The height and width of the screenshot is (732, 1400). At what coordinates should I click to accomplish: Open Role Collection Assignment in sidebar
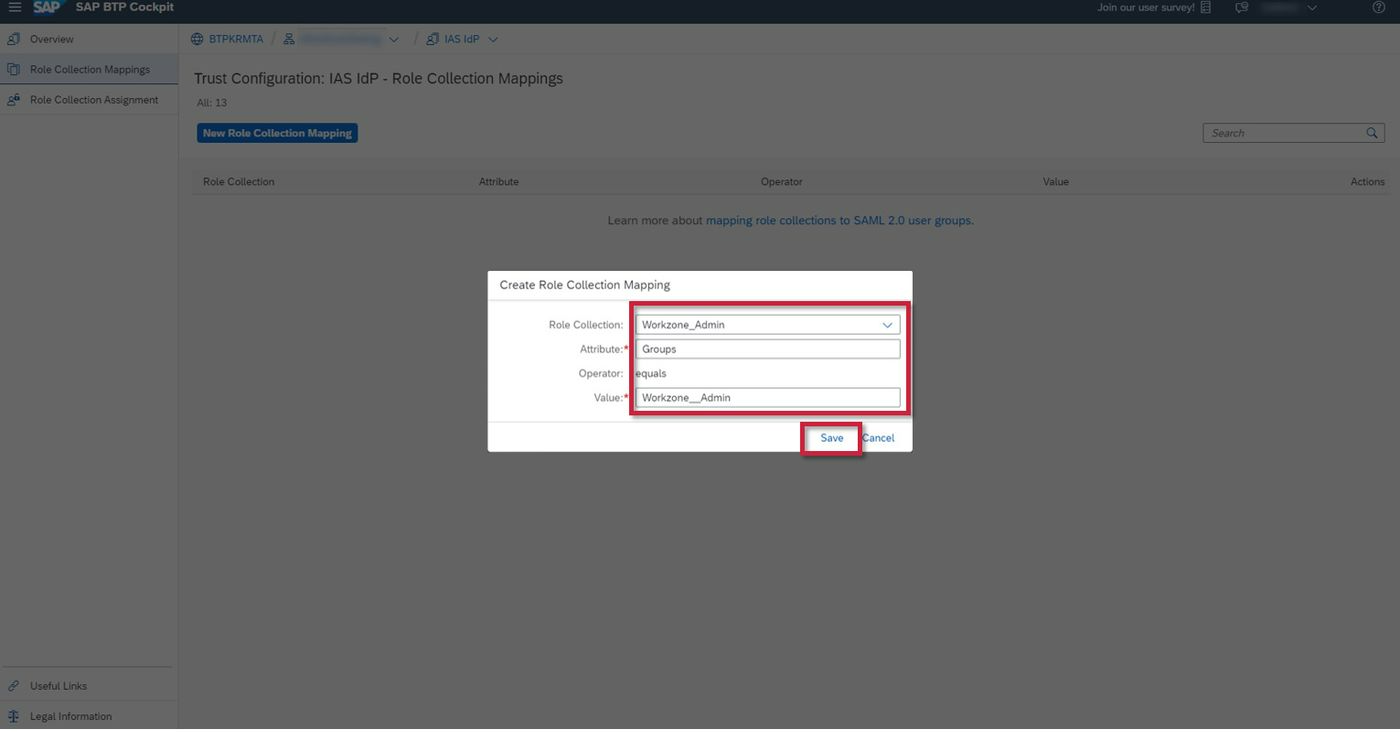(x=89, y=100)
